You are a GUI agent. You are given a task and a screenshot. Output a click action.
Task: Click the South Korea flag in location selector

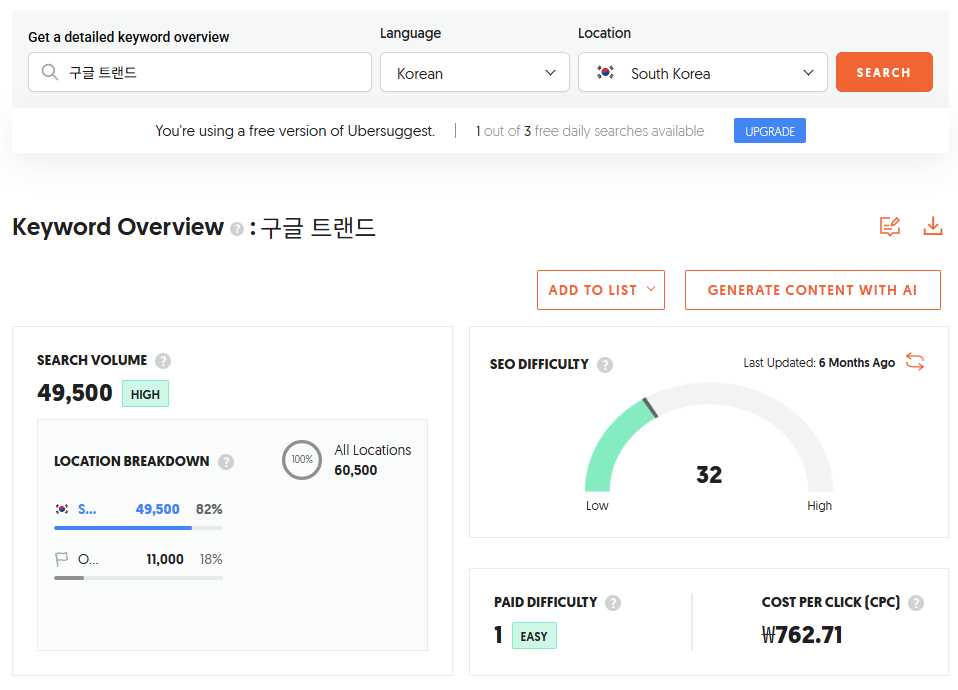pyautogui.click(x=605, y=72)
